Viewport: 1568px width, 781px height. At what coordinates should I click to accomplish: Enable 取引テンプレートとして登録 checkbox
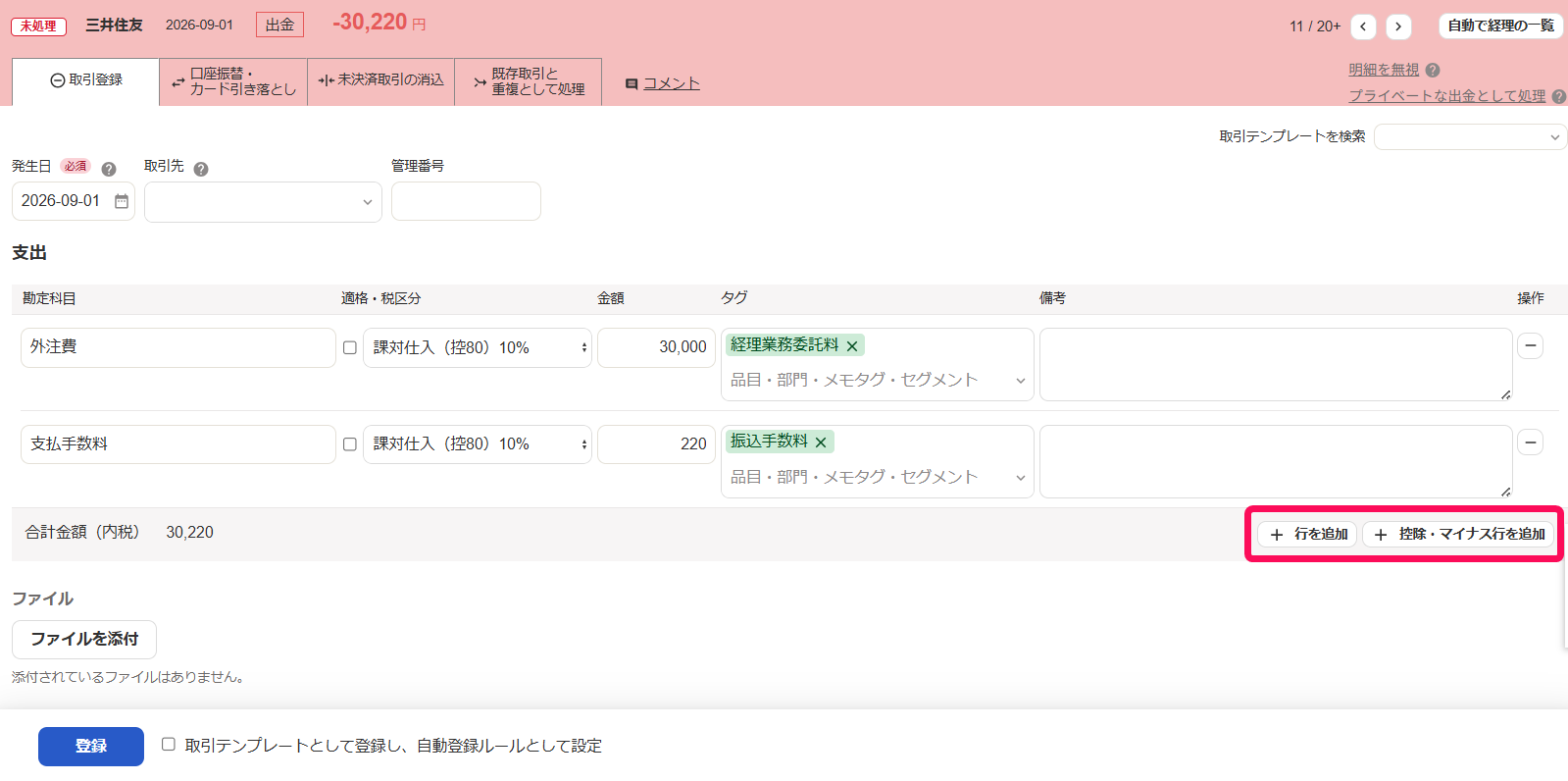[x=169, y=745]
